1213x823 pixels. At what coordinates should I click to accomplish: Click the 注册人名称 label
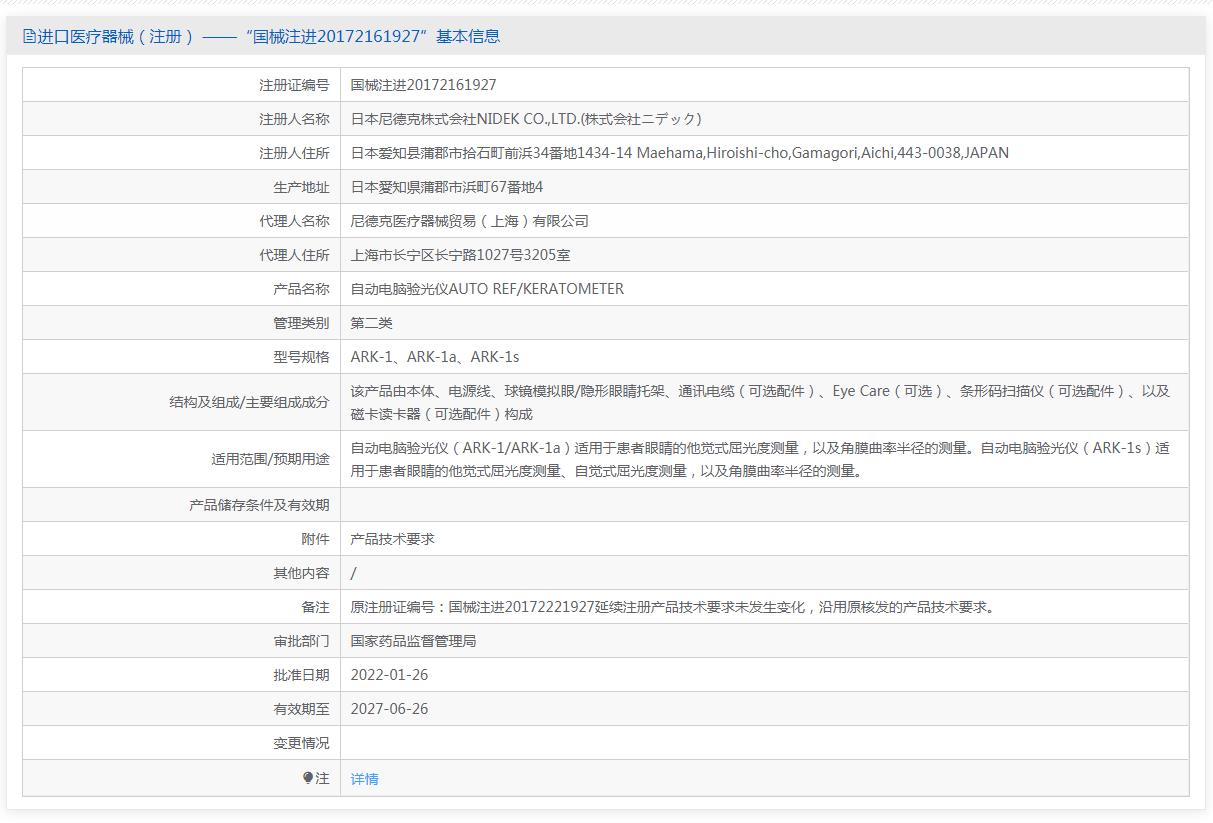(x=294, y=119)
